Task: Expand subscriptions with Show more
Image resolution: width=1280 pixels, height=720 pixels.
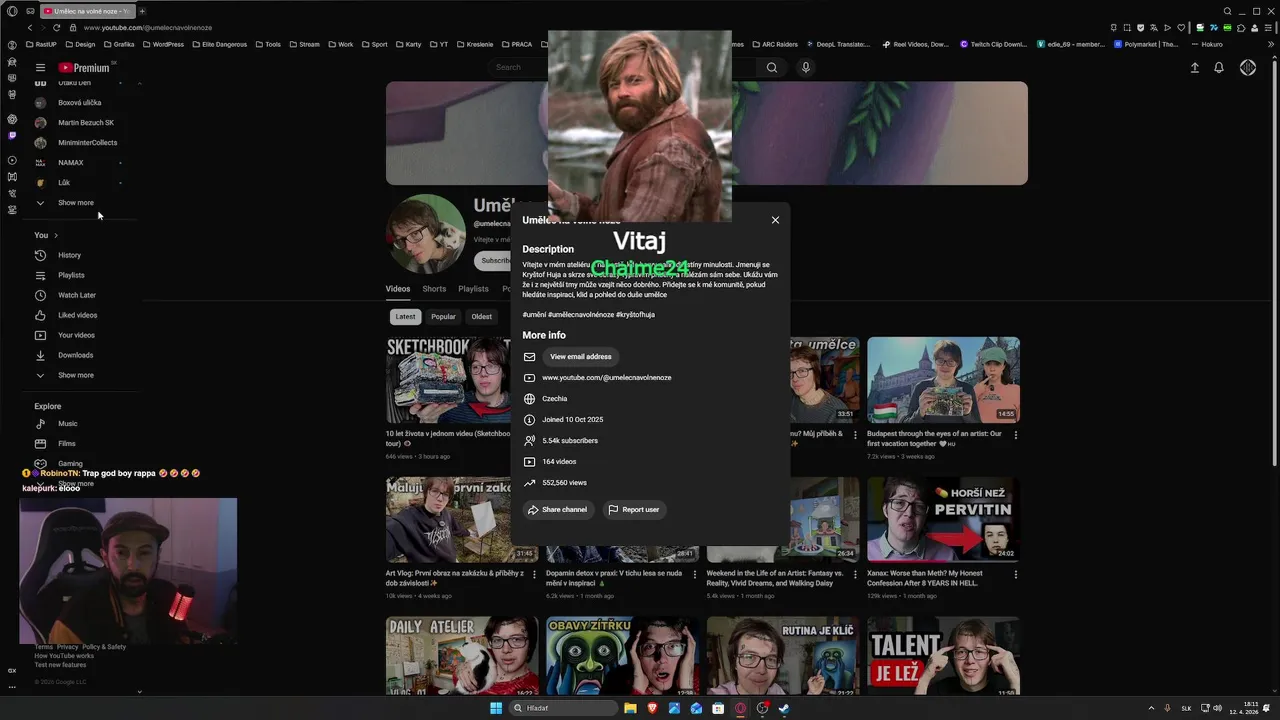Action: coord(75,203)
